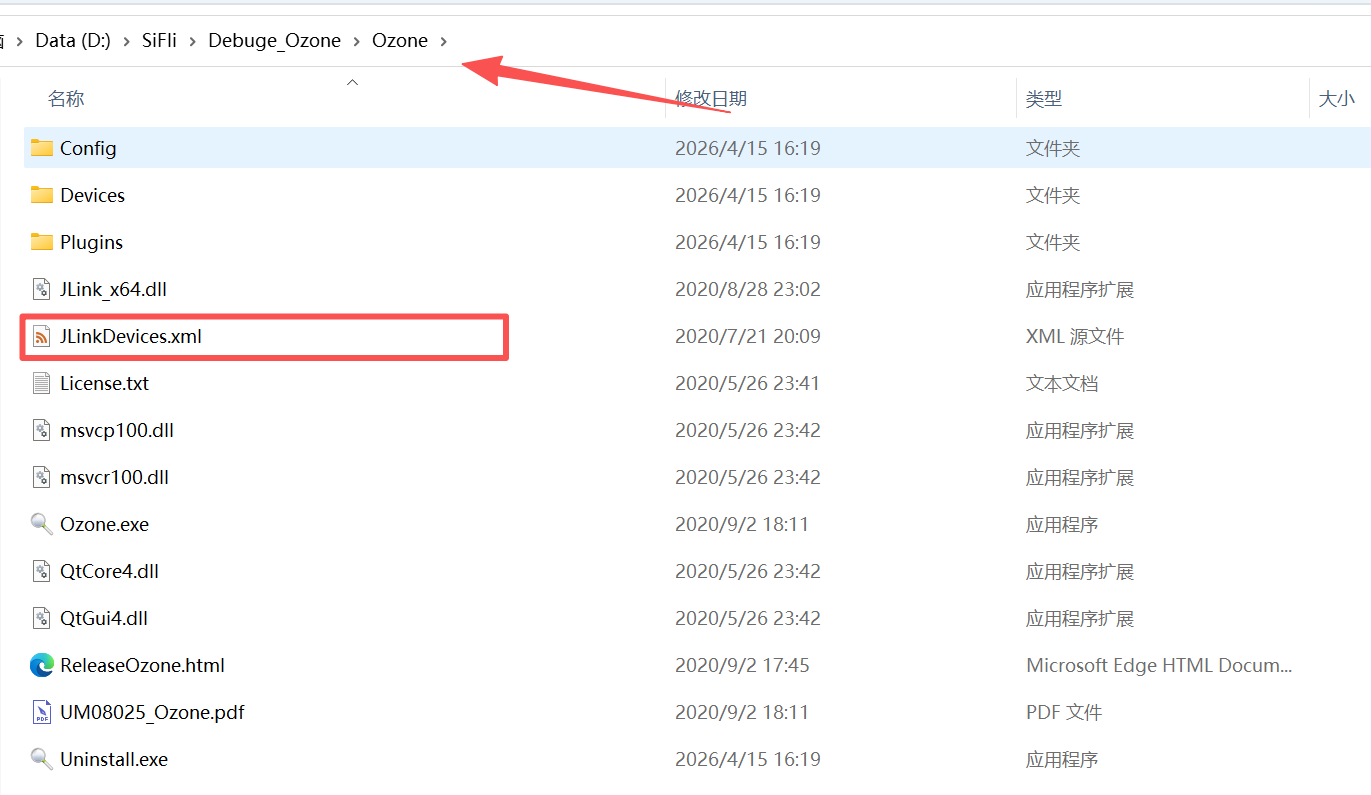Click the msvcr100.dll file icon

tap(41, 477)
